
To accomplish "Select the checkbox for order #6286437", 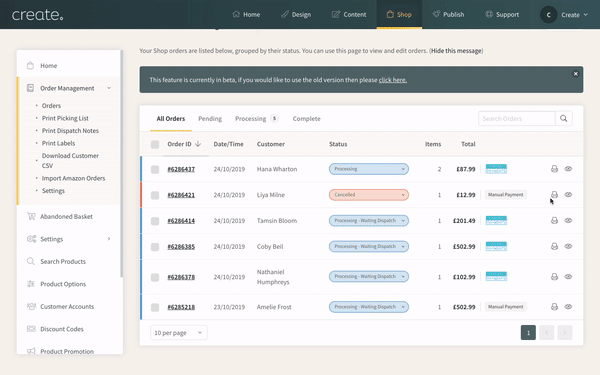I will pyautogui.click(x=155, y=169).
